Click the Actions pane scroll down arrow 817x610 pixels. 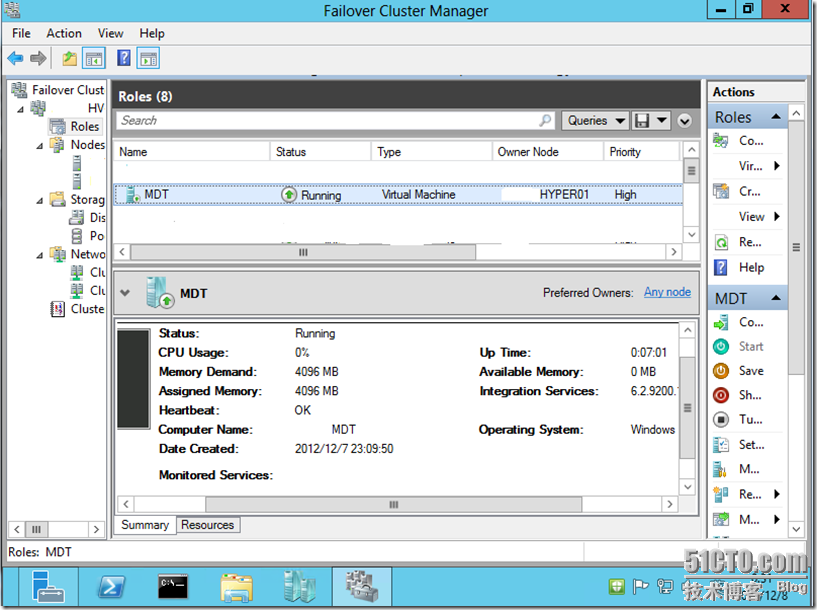[796, 529]
